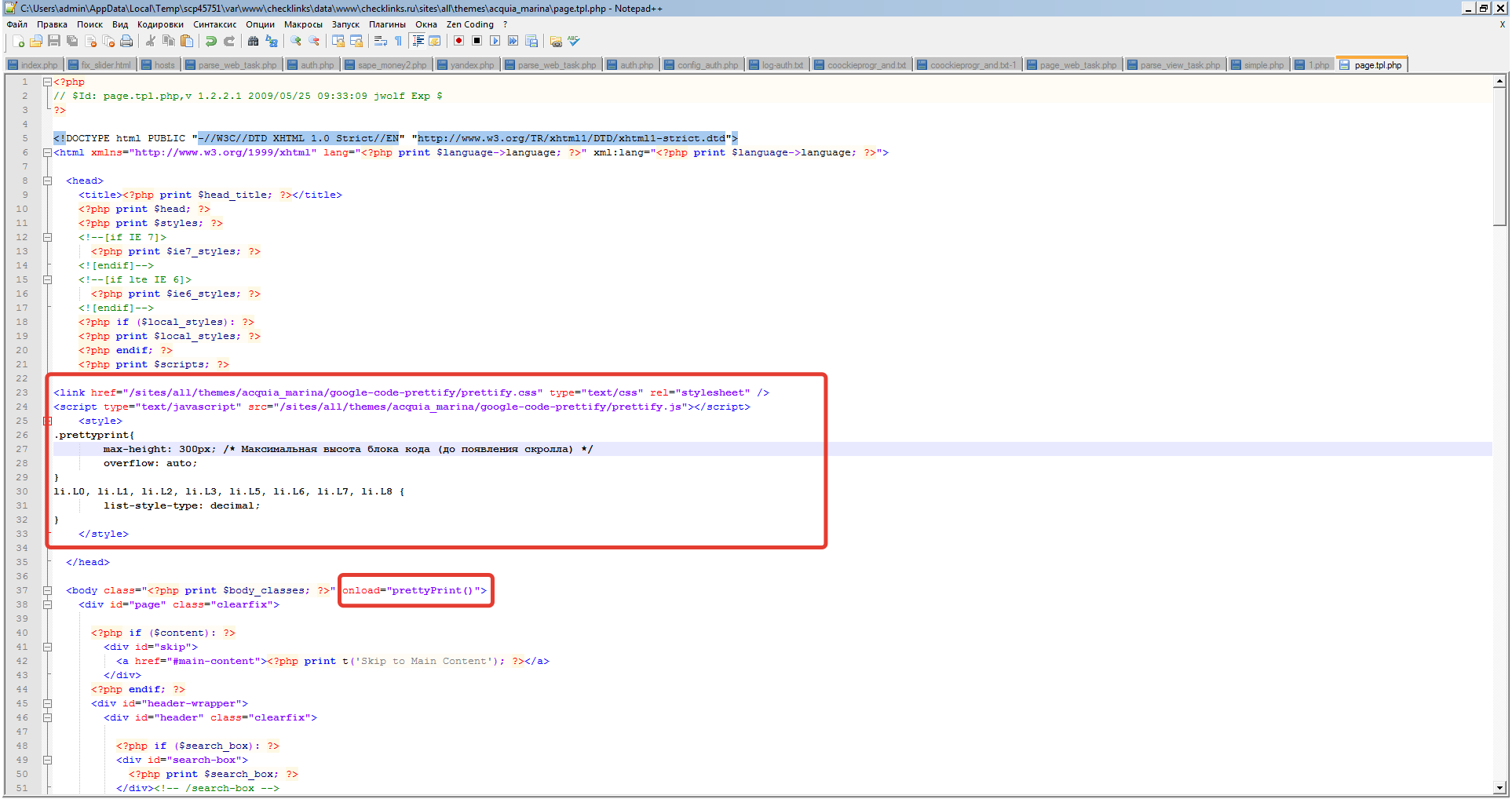Run macro multiple times icon

(513, 42)
